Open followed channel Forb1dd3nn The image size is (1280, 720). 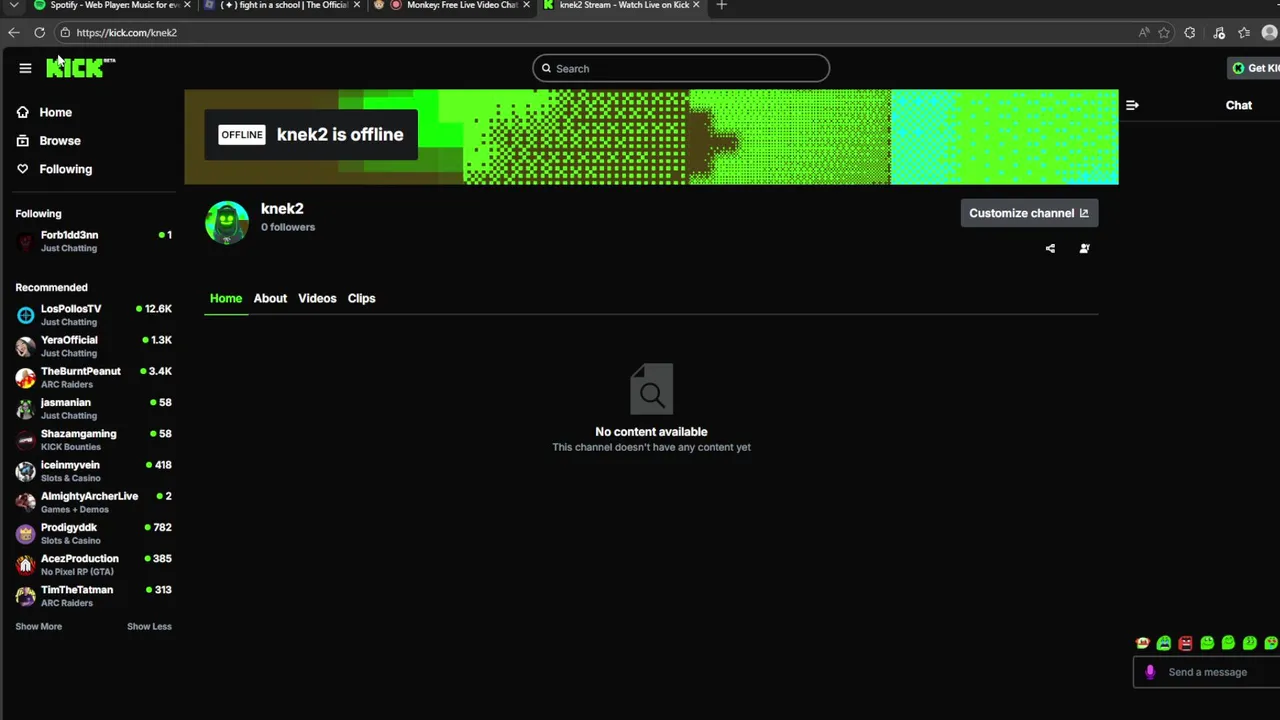94,241
